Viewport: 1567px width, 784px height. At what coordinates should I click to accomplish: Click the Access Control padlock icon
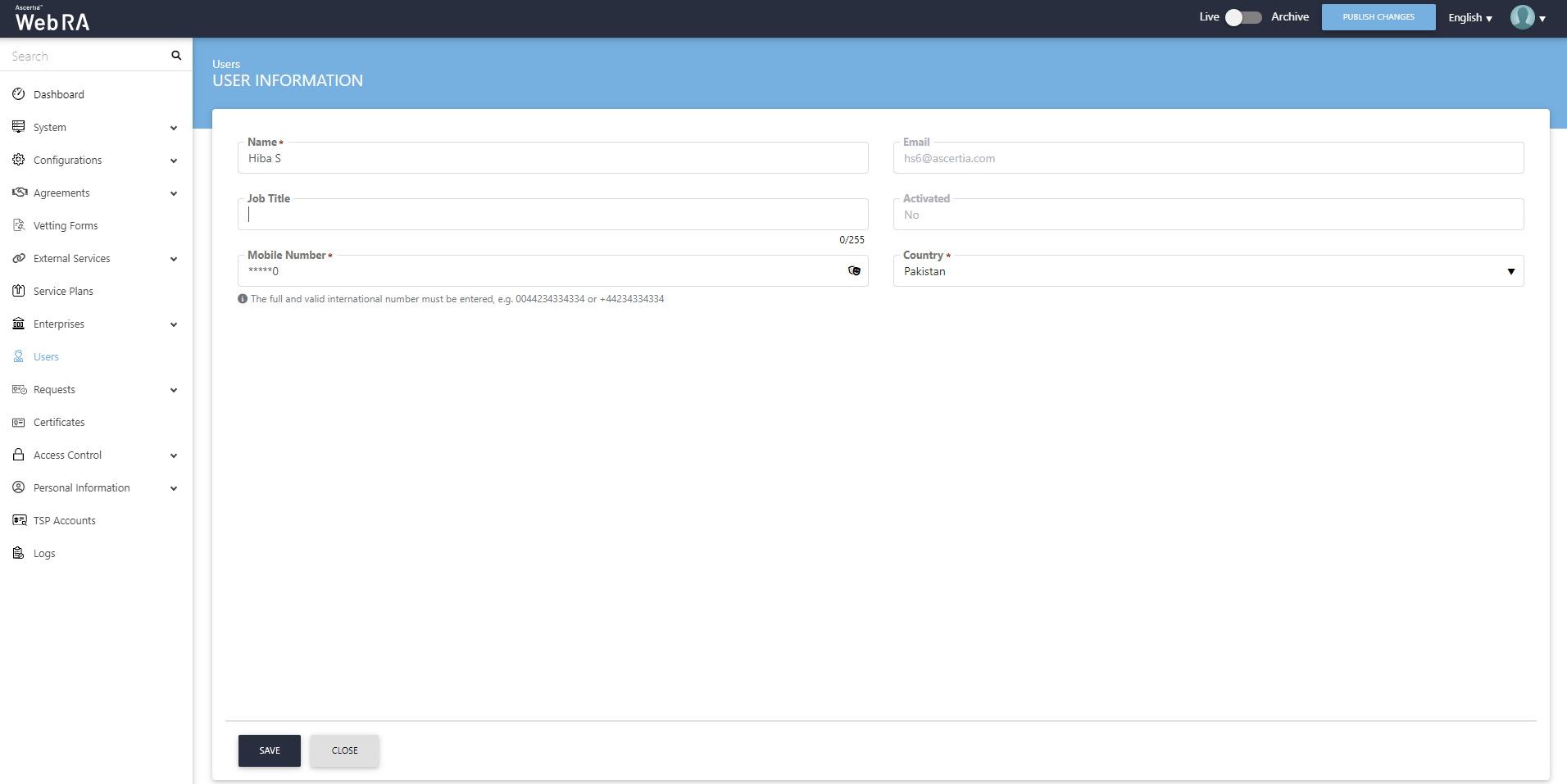coord(18,455)
